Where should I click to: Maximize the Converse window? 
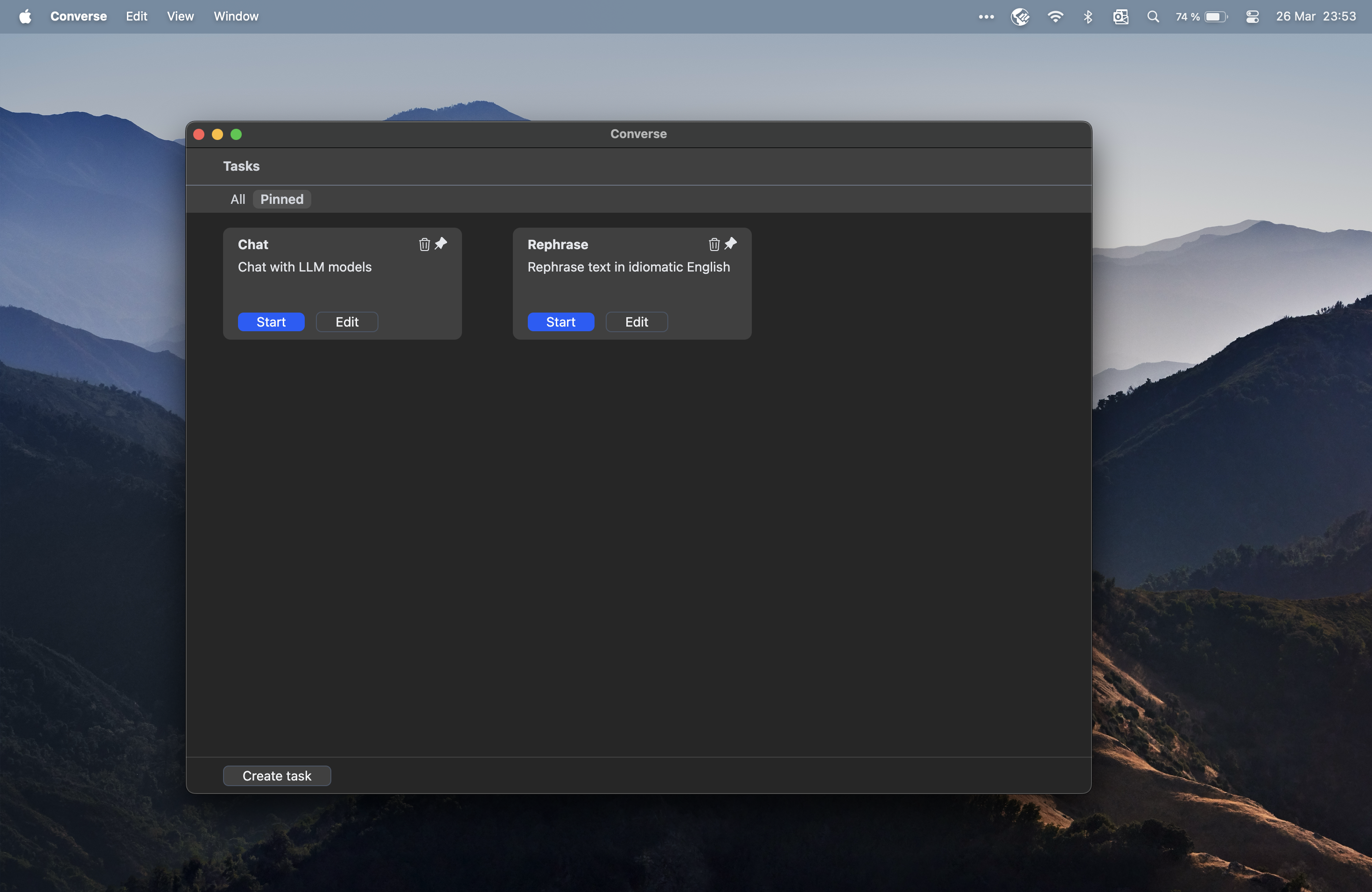coord(236,134)
